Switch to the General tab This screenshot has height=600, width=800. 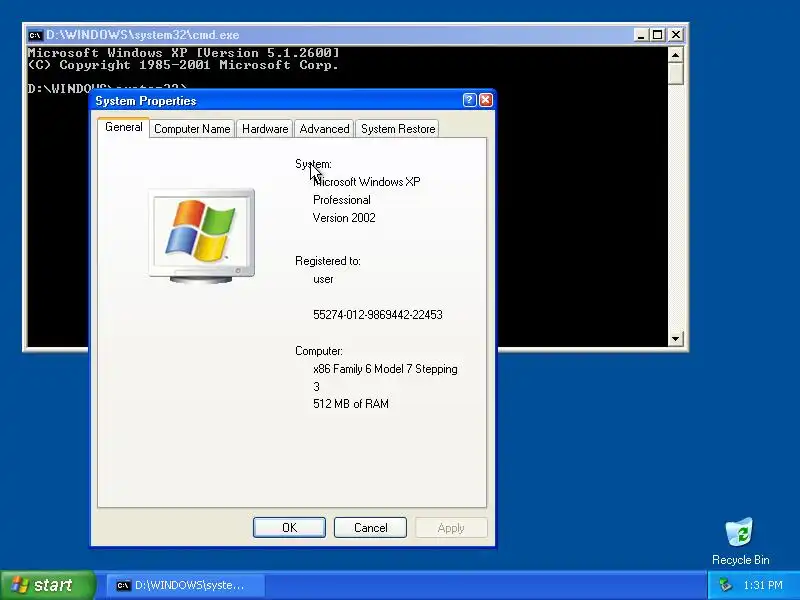(x=123, y=127)
